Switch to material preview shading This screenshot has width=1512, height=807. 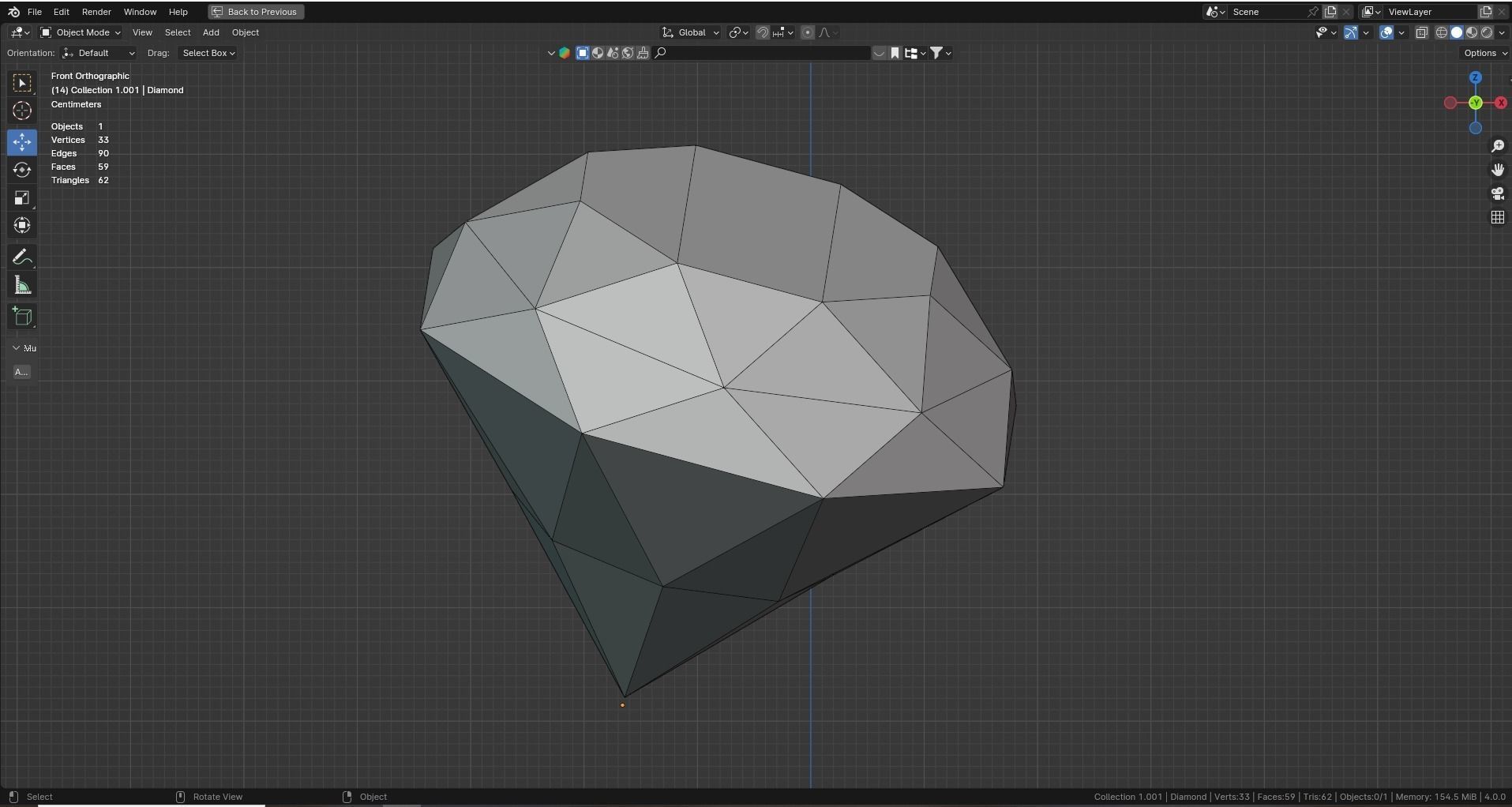click(1472, 32)
